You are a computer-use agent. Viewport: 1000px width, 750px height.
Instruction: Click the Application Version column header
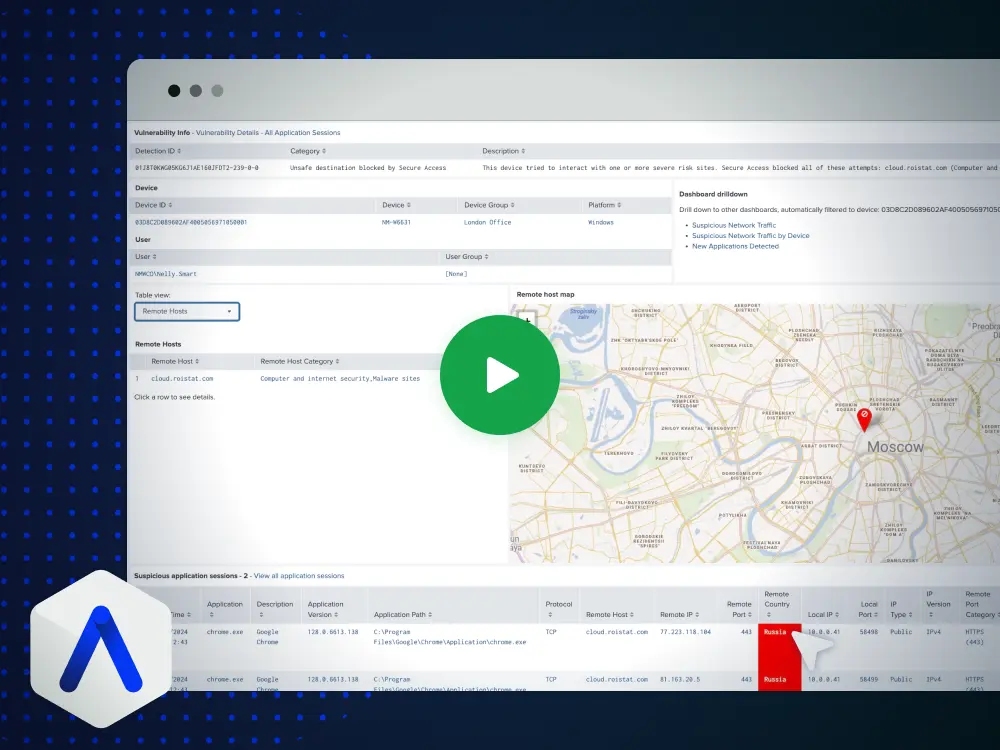click(325, 609)
